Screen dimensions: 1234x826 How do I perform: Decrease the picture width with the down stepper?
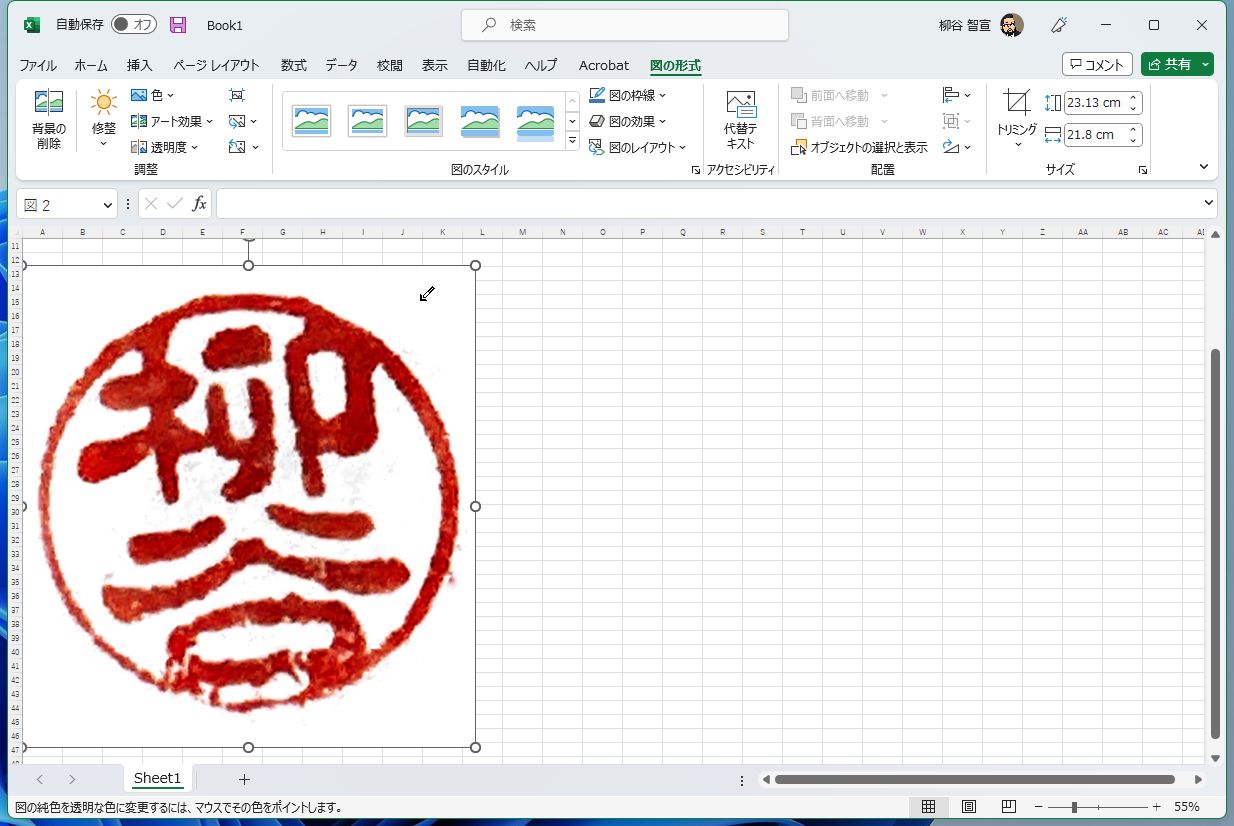(x=1133, y=140)
